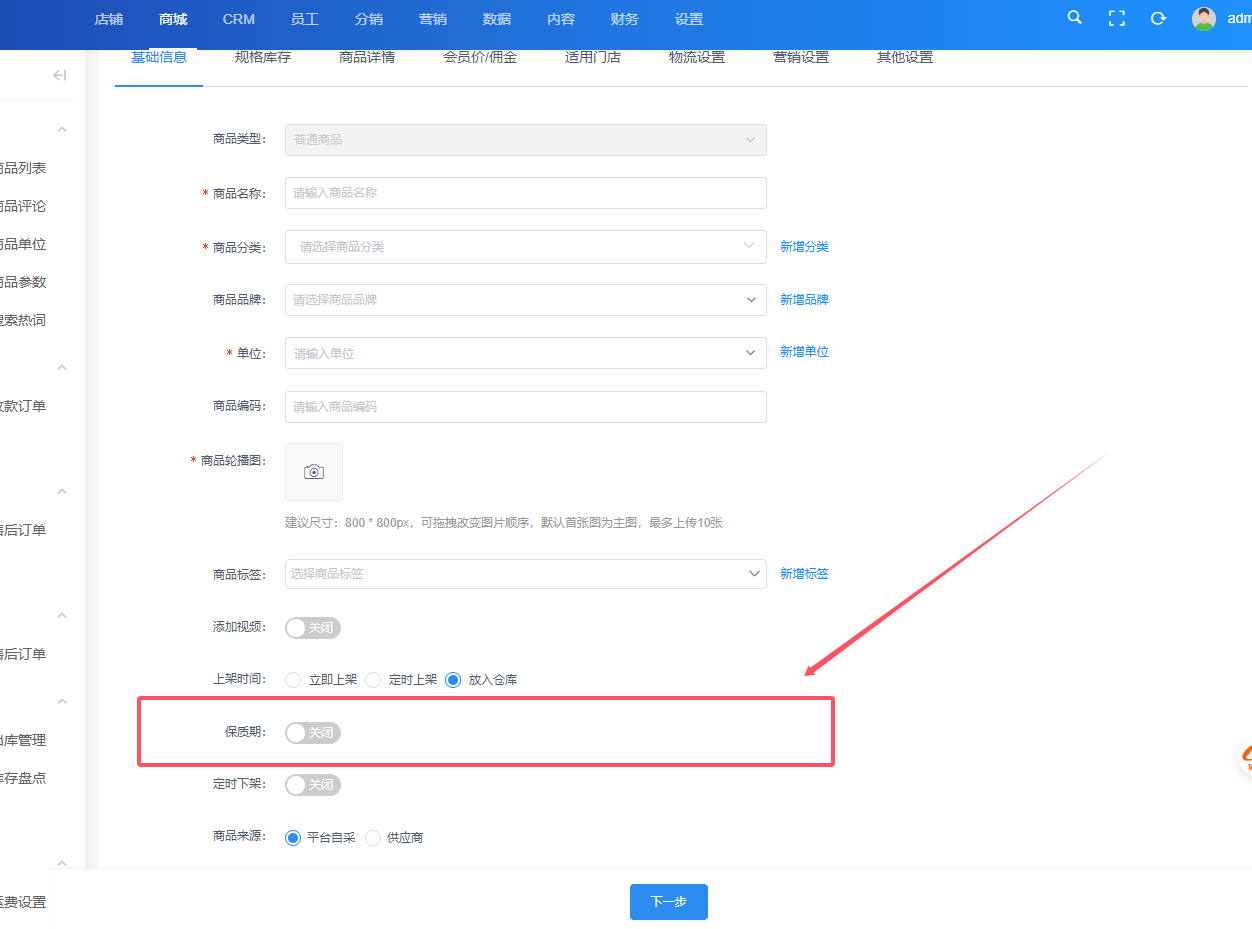Click the refresh icon in header
The width and height of the screenshot is (1252, 929).
point(1158,18)
